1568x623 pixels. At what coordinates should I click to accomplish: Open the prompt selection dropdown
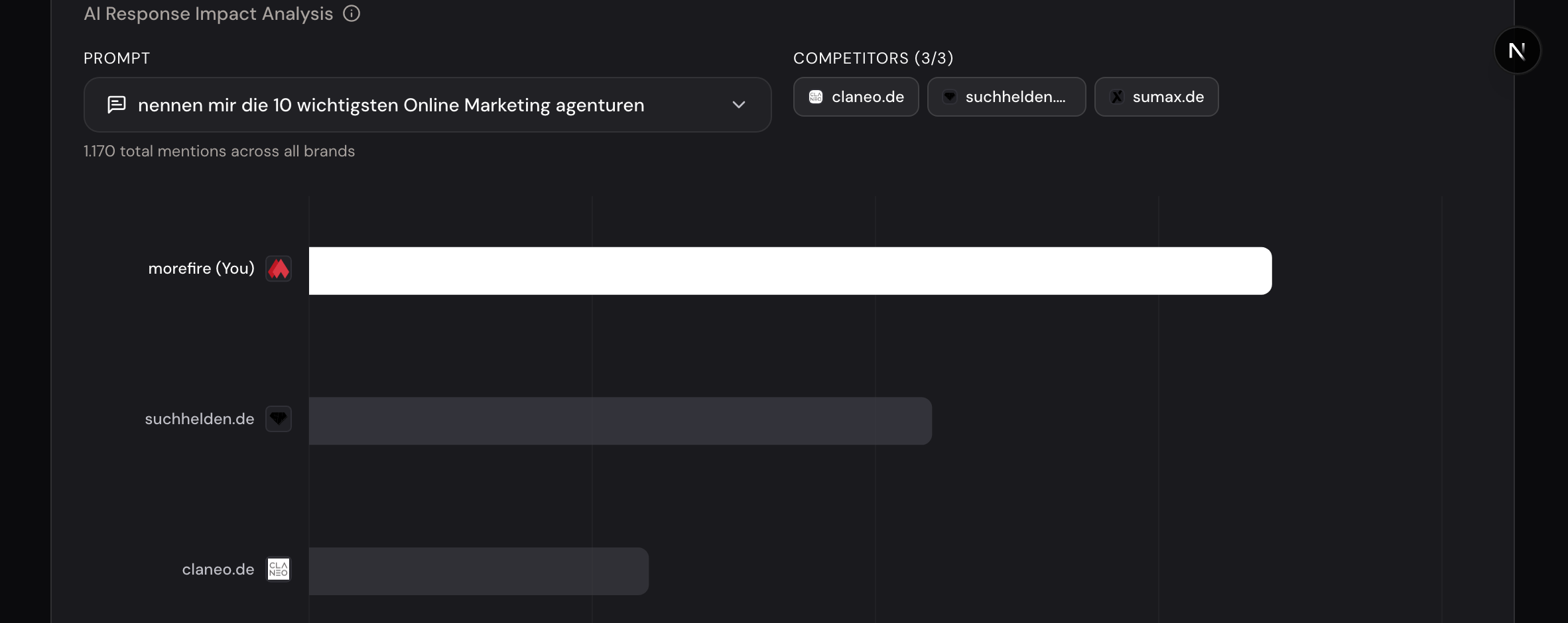tap(427, 105)
